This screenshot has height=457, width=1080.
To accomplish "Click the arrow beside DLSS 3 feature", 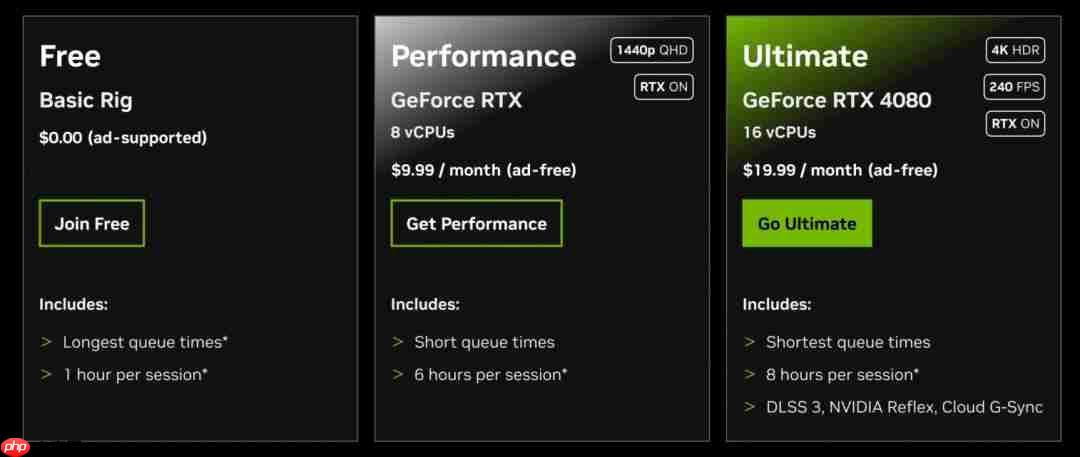I will [x=750, y=407].
